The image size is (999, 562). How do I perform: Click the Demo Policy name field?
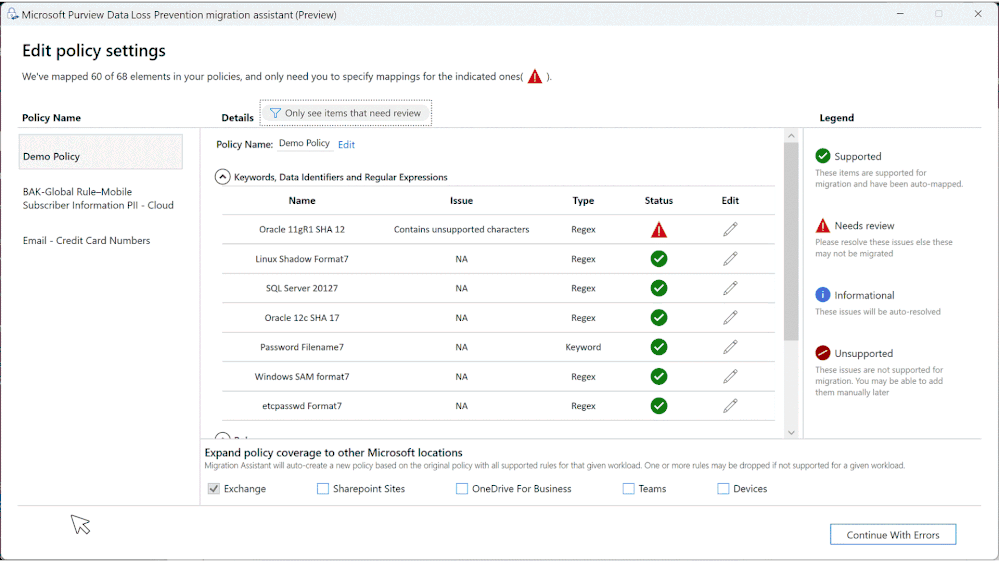point(305,143)
